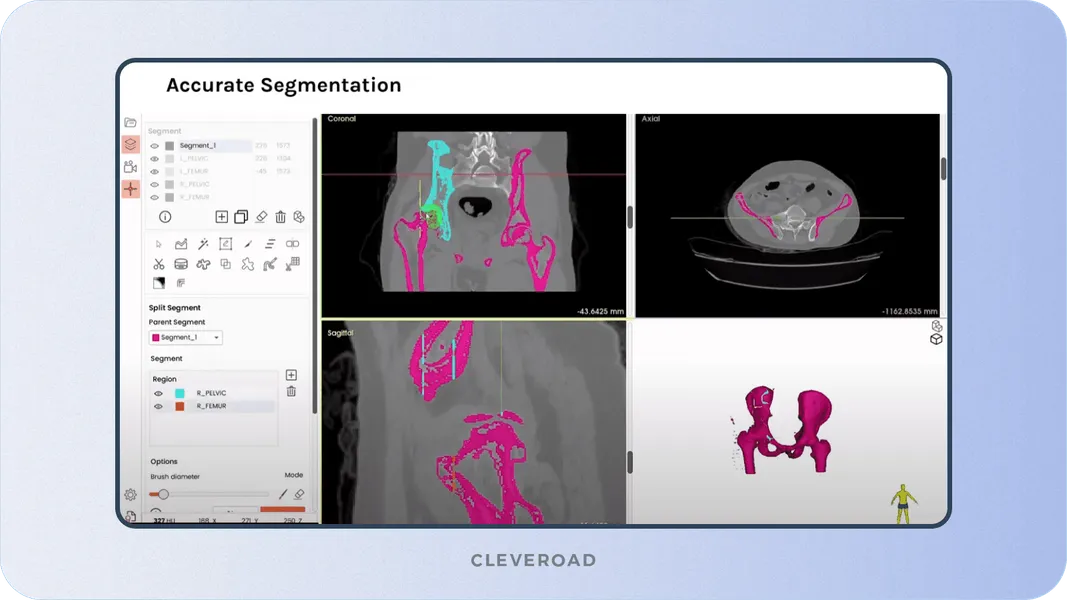Open the settings gear in sidebar
1067x600 pixels.
[130, 494]
